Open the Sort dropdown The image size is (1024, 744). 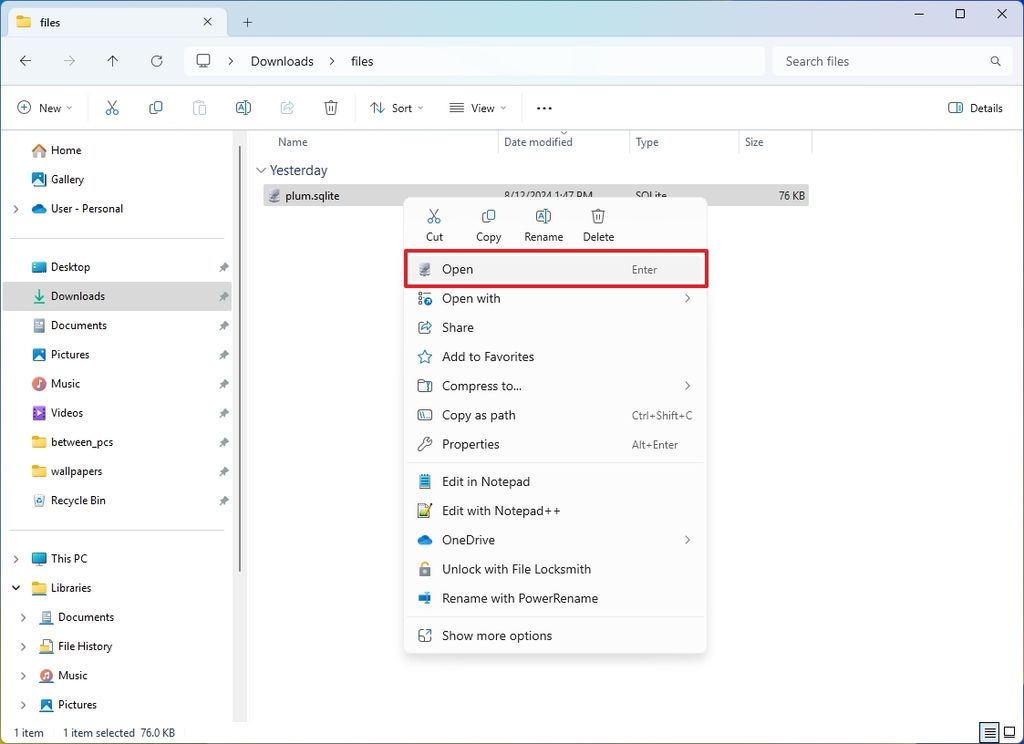tap(396, 107)
